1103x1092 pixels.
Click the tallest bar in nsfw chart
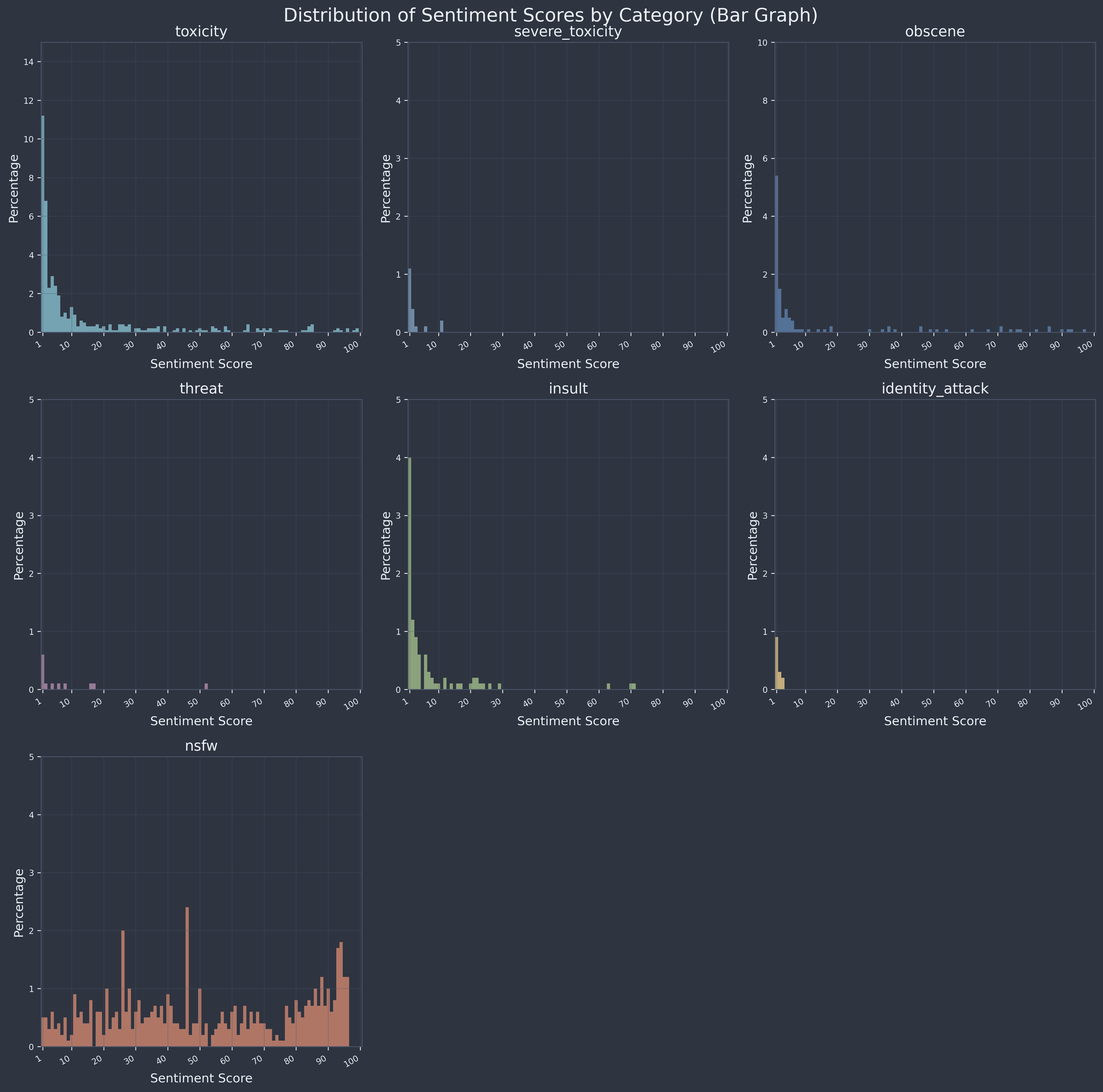click(x=187, y=977)
